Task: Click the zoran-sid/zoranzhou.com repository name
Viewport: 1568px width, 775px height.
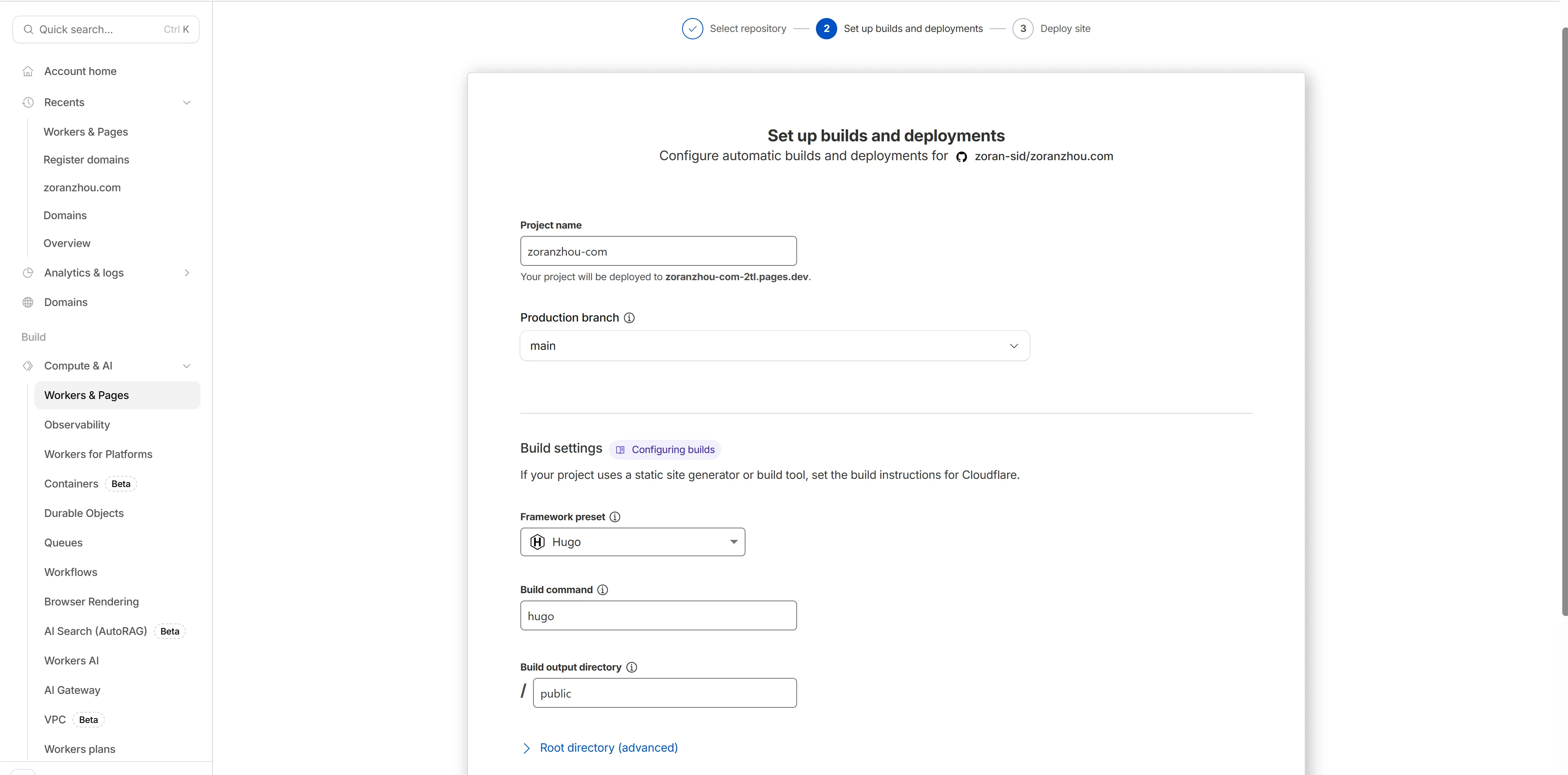Action: pos(1044,156)
